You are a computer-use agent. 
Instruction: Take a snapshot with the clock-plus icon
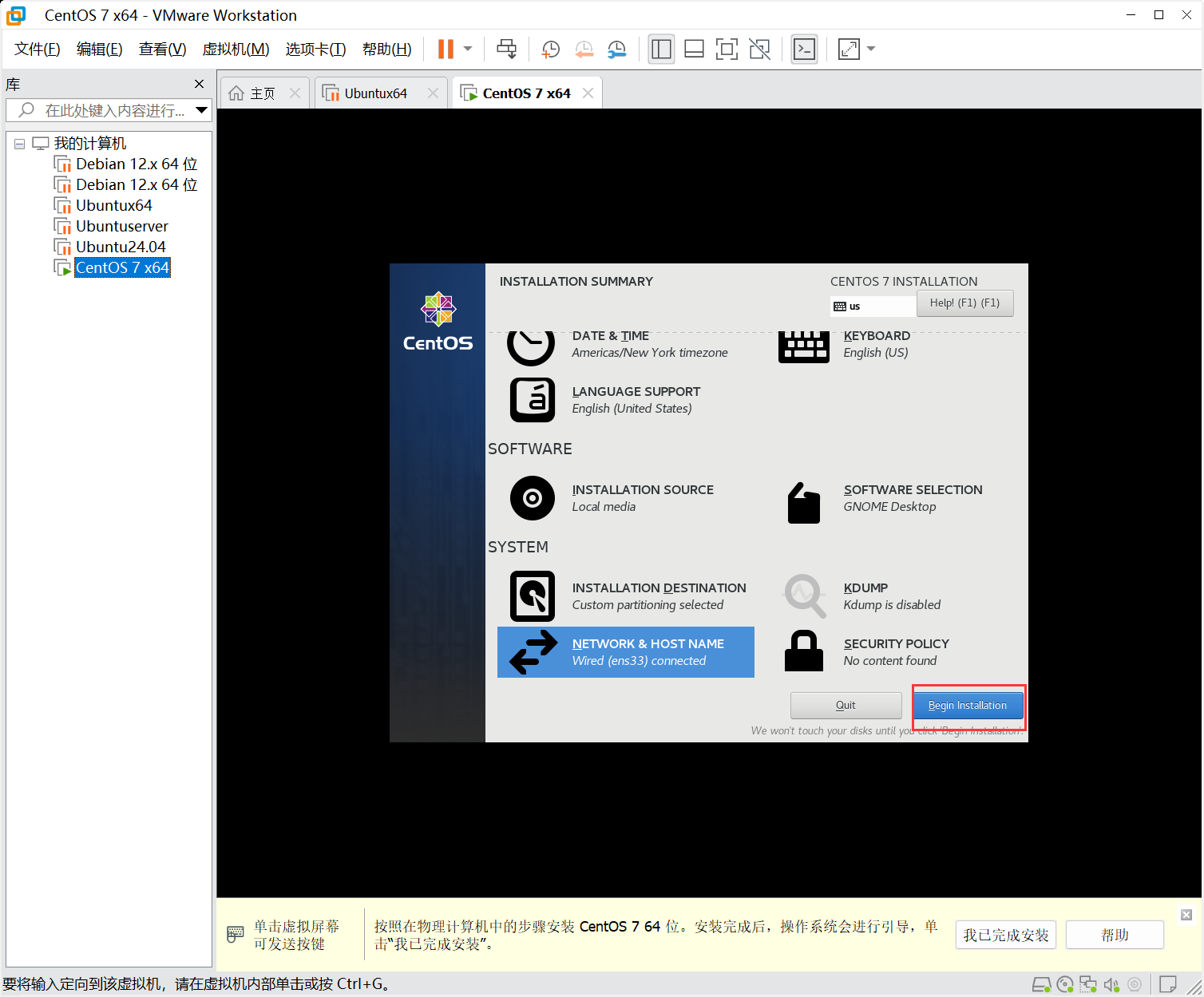(x=550, y=49)
